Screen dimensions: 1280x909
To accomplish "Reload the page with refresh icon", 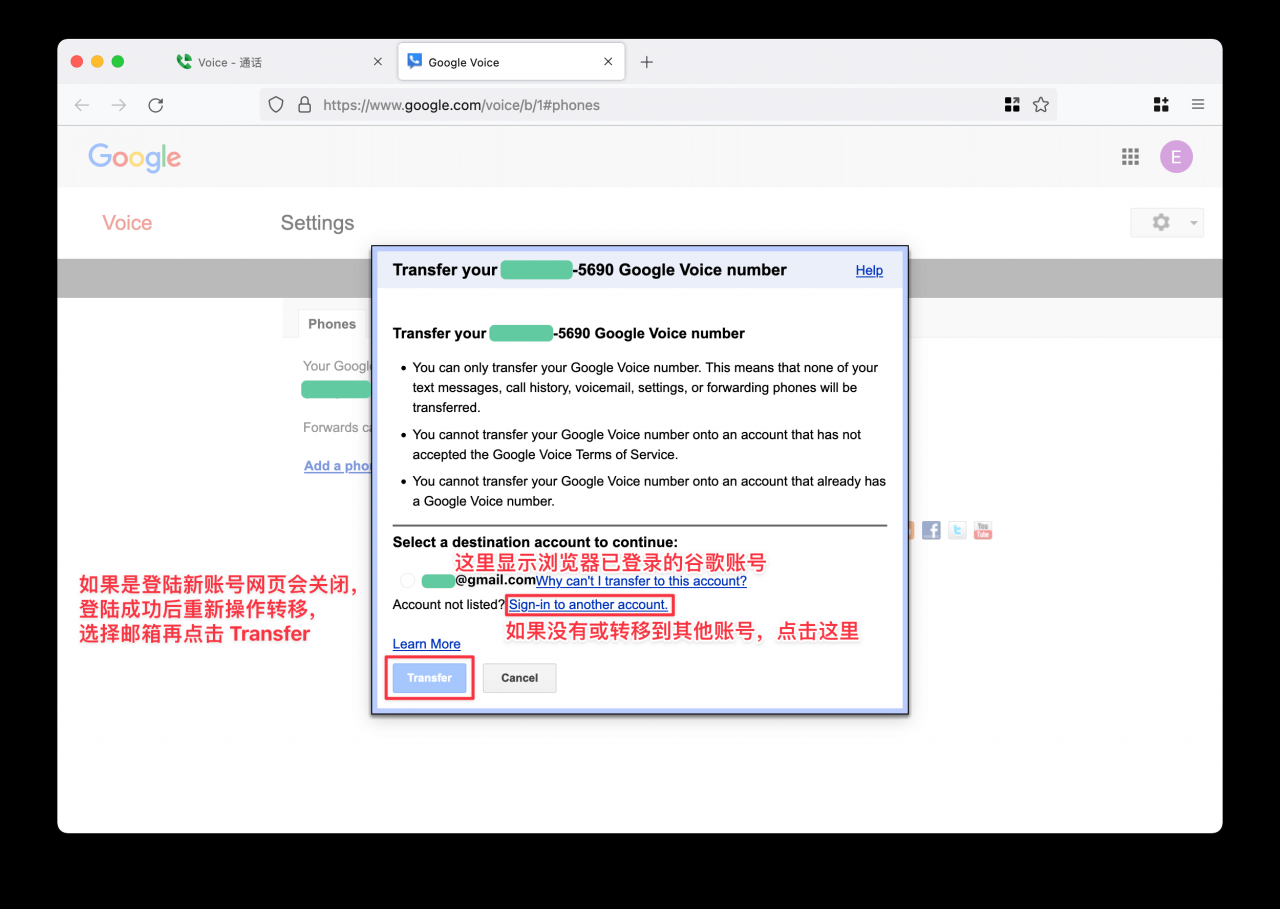I will tap(156, 105).
